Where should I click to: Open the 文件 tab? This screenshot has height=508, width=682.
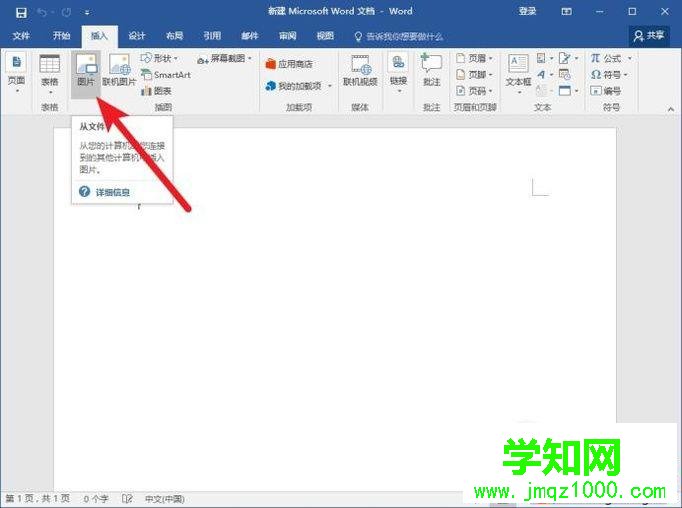point(21,36)
